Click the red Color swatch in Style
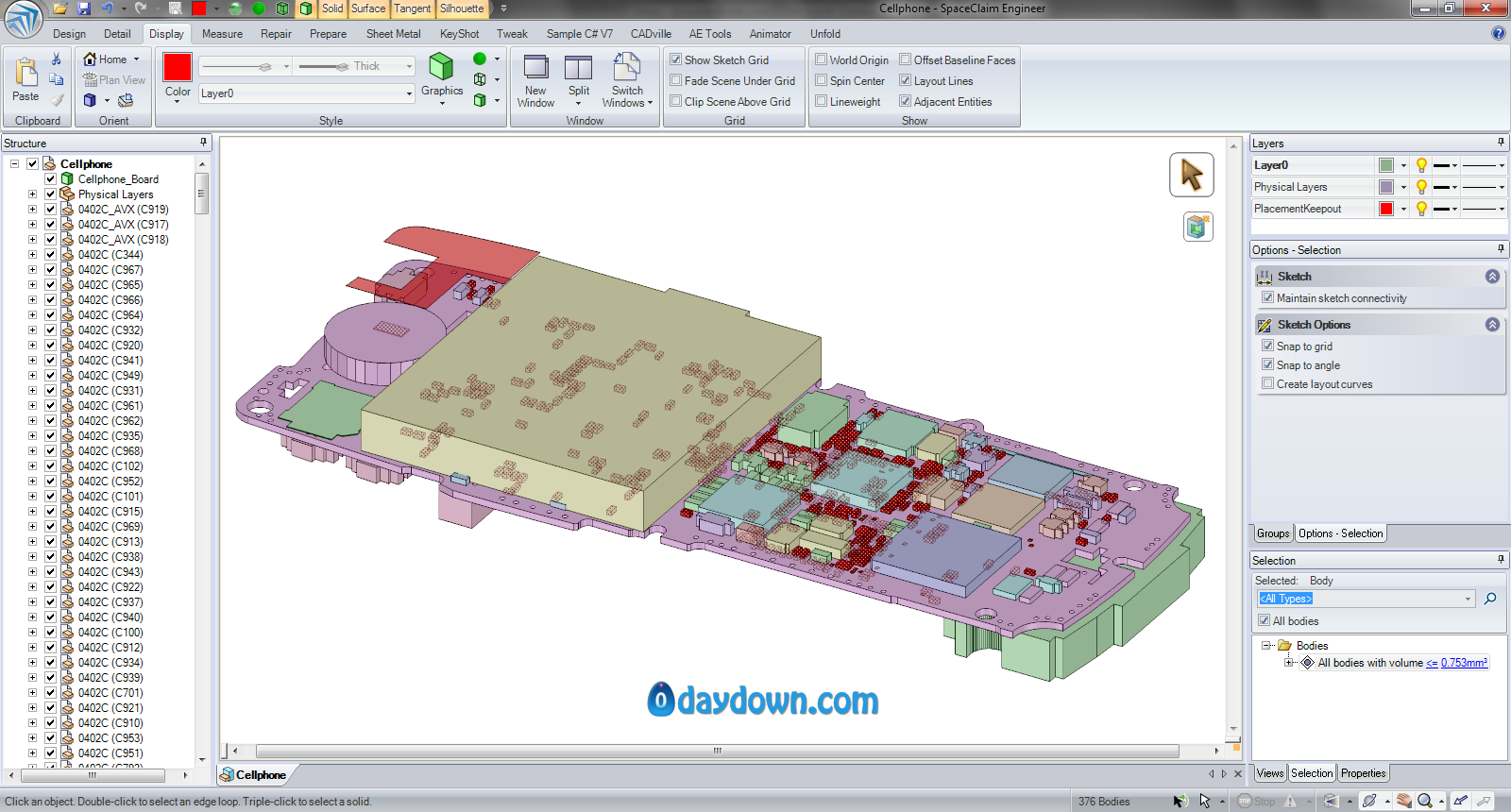Viewport: 1511px width, 812px height. (178, 67)
